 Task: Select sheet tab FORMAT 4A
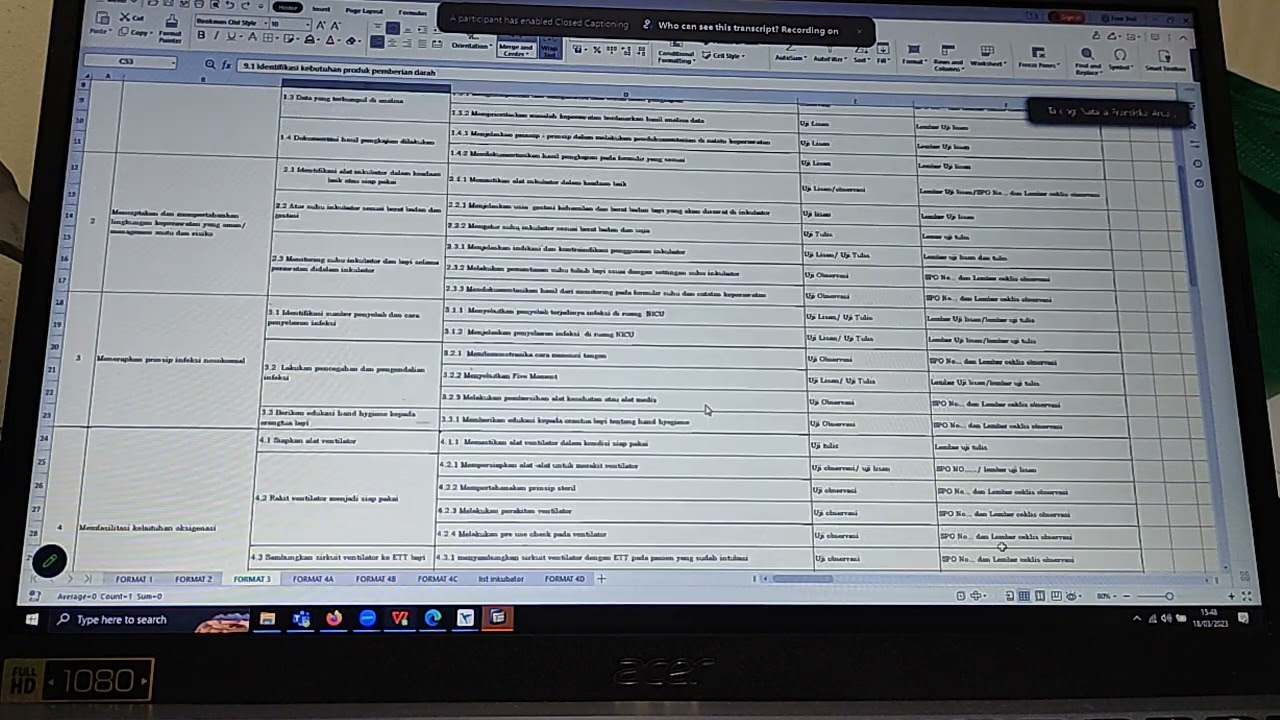click(x=313, y=579)
